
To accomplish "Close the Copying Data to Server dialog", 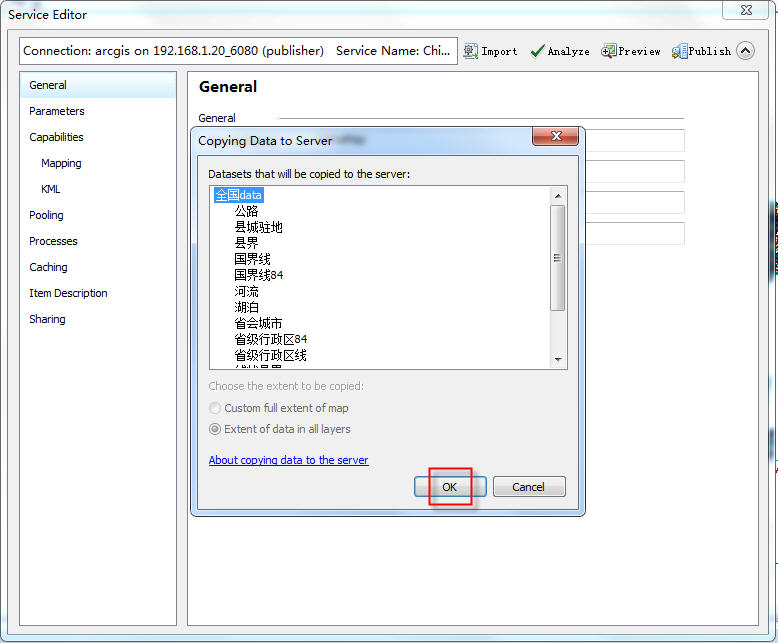I will pos(556,136).
